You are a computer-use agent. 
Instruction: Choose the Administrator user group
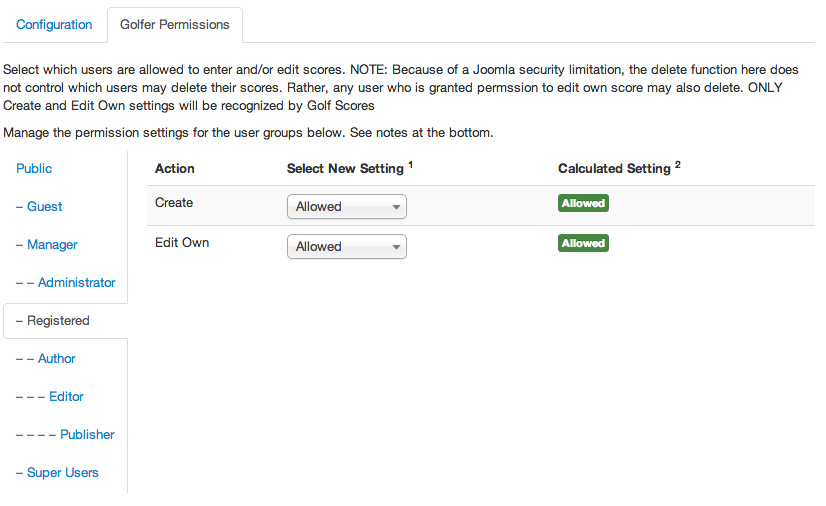coord(66,282)
